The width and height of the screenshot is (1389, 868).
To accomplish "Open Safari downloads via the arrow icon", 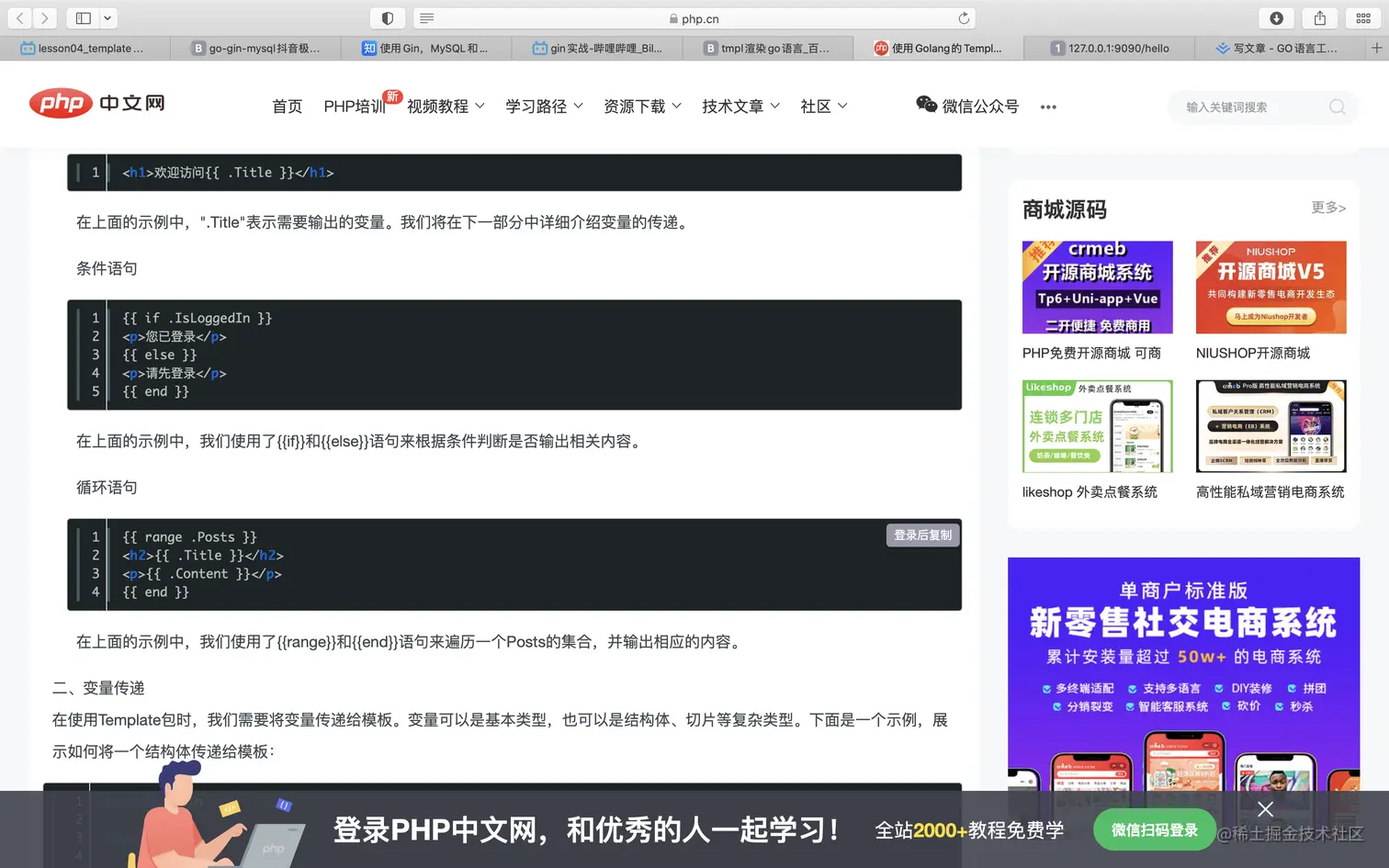I will coord(1277,17).
